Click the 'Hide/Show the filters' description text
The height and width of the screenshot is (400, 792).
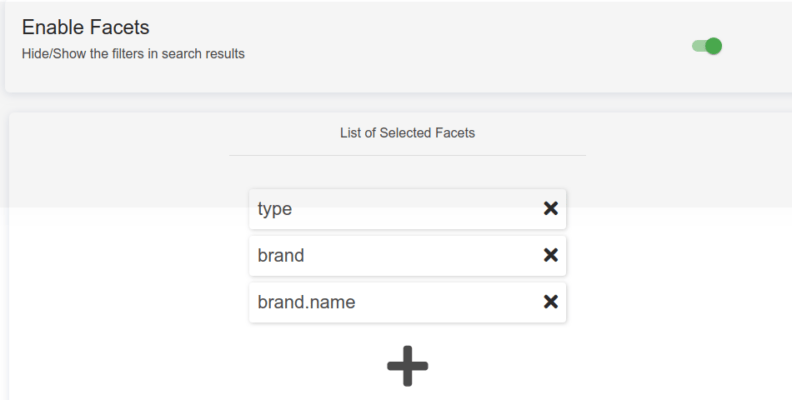click(x=133, y=54)
